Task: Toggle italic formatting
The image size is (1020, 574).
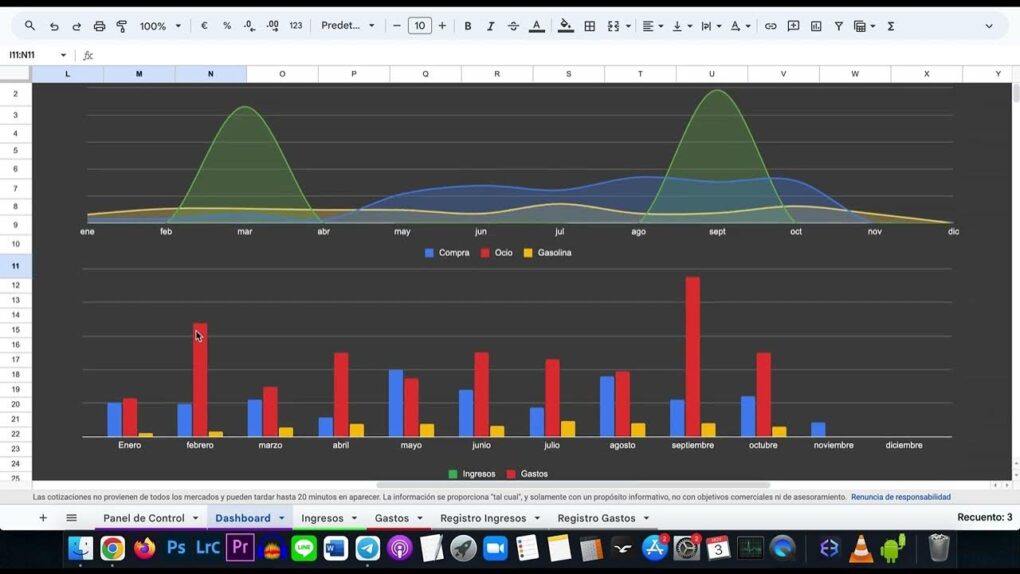Action: point(490,26)
